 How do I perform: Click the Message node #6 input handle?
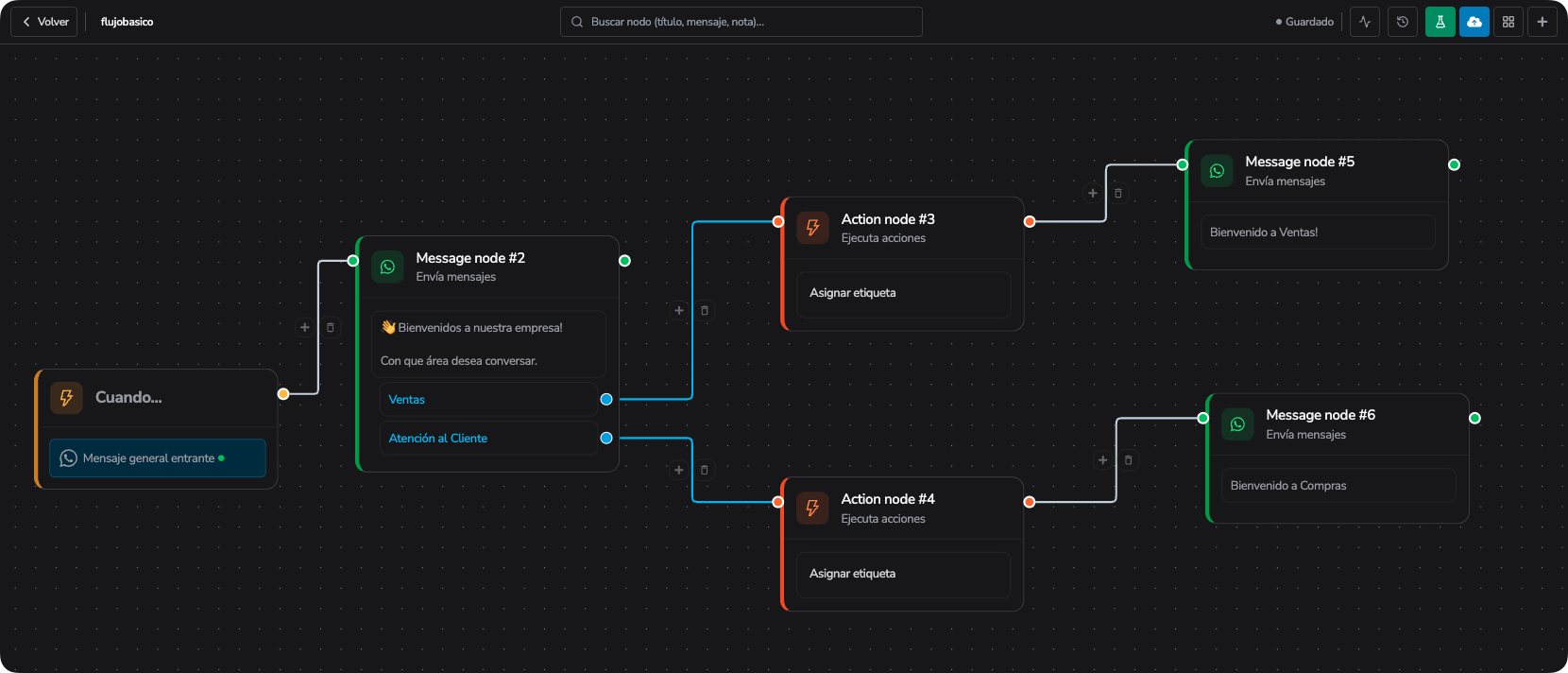[1203, 418]
